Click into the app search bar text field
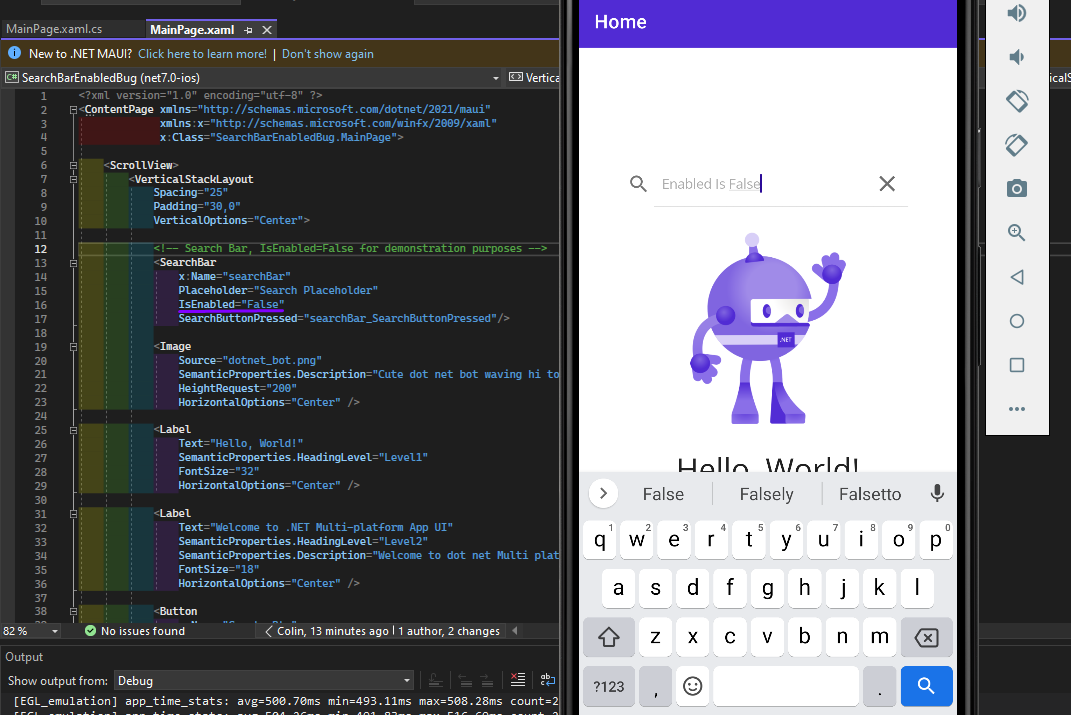Viewport: 1071px width, 715px height. point(764,184)
